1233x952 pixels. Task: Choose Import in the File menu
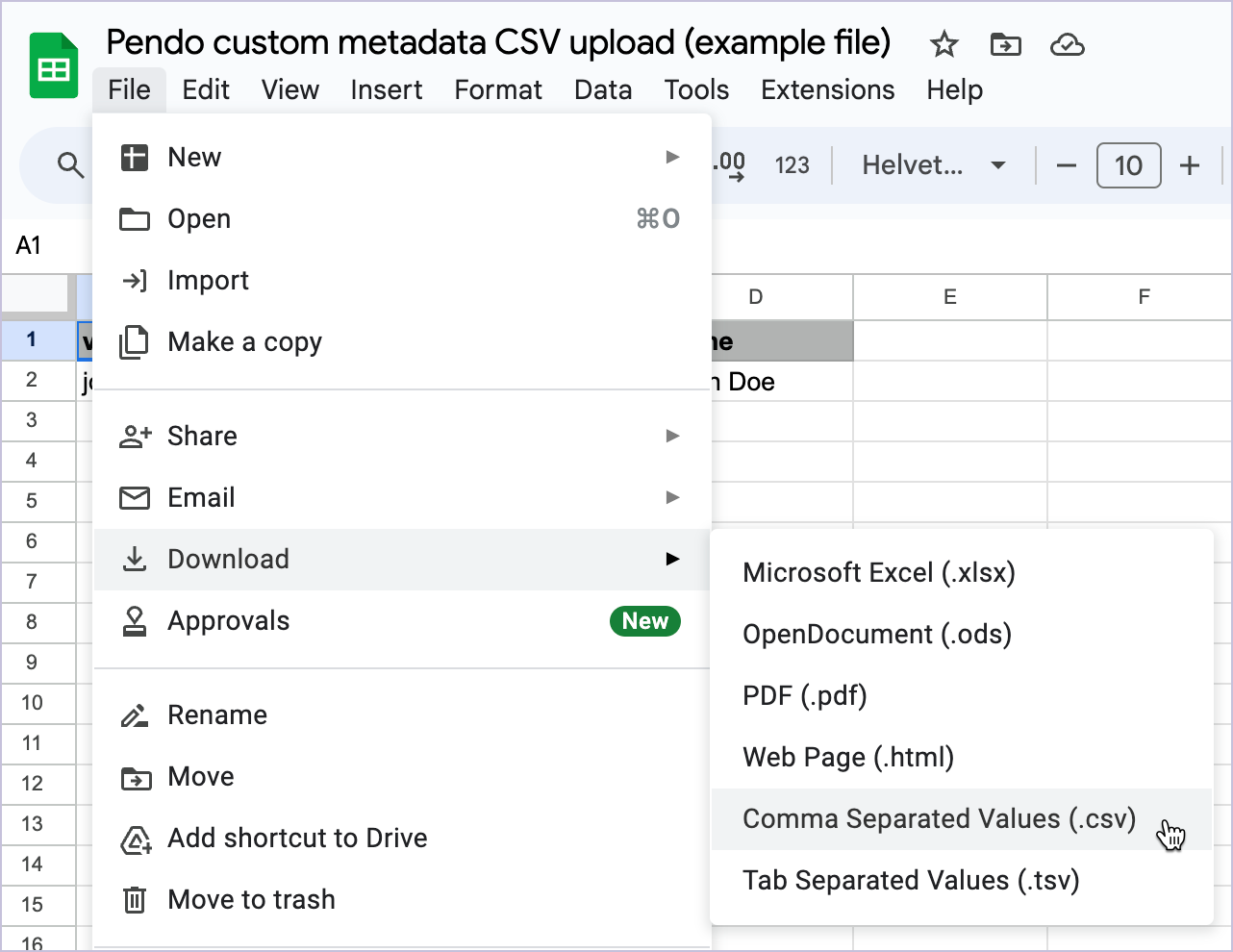pos(402,280)
